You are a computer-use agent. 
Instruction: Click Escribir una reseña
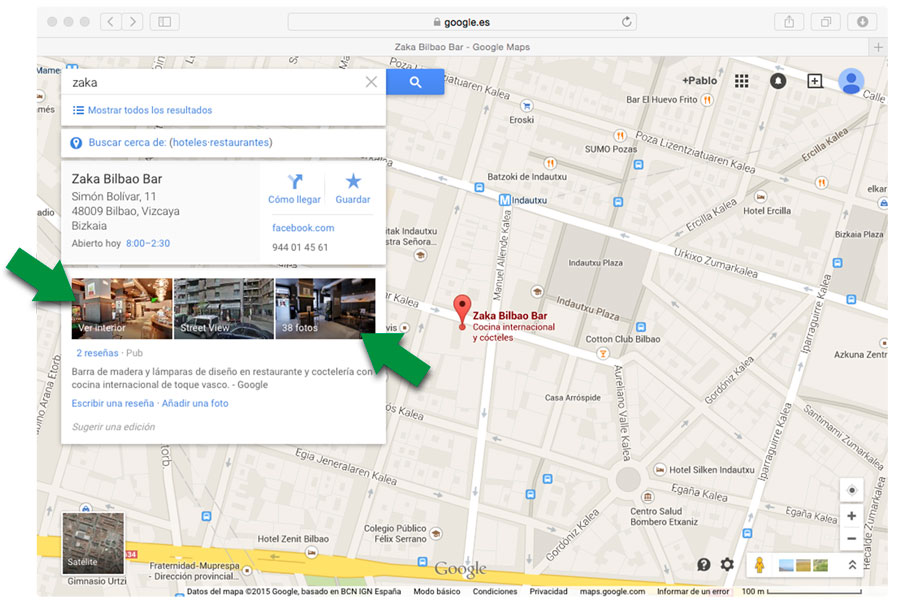[112, 404]
